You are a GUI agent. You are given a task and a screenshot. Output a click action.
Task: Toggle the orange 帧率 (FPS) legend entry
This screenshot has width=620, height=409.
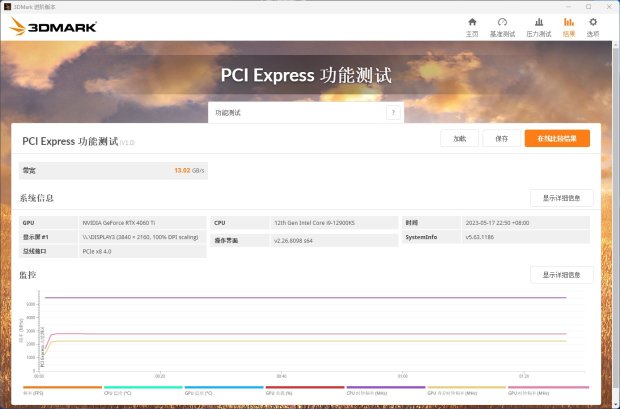(x=62, y=390)
